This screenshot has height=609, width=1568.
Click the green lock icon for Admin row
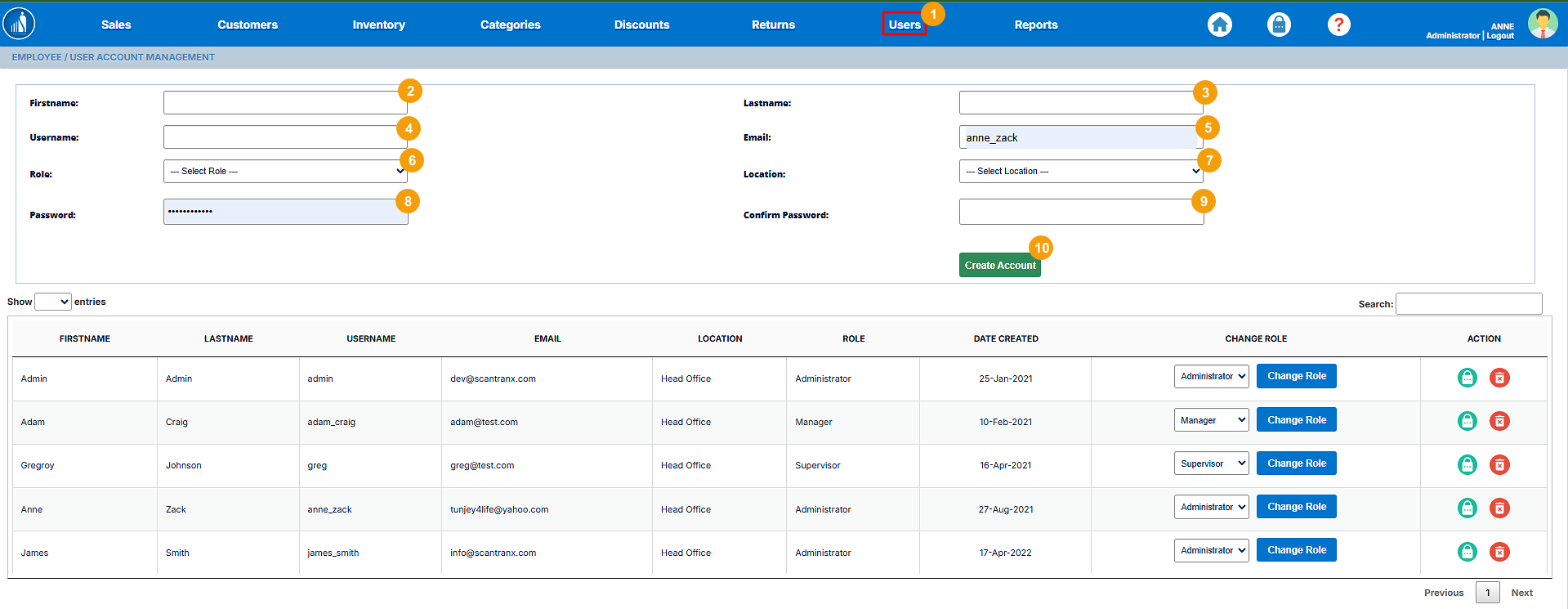click(1467, 378)
